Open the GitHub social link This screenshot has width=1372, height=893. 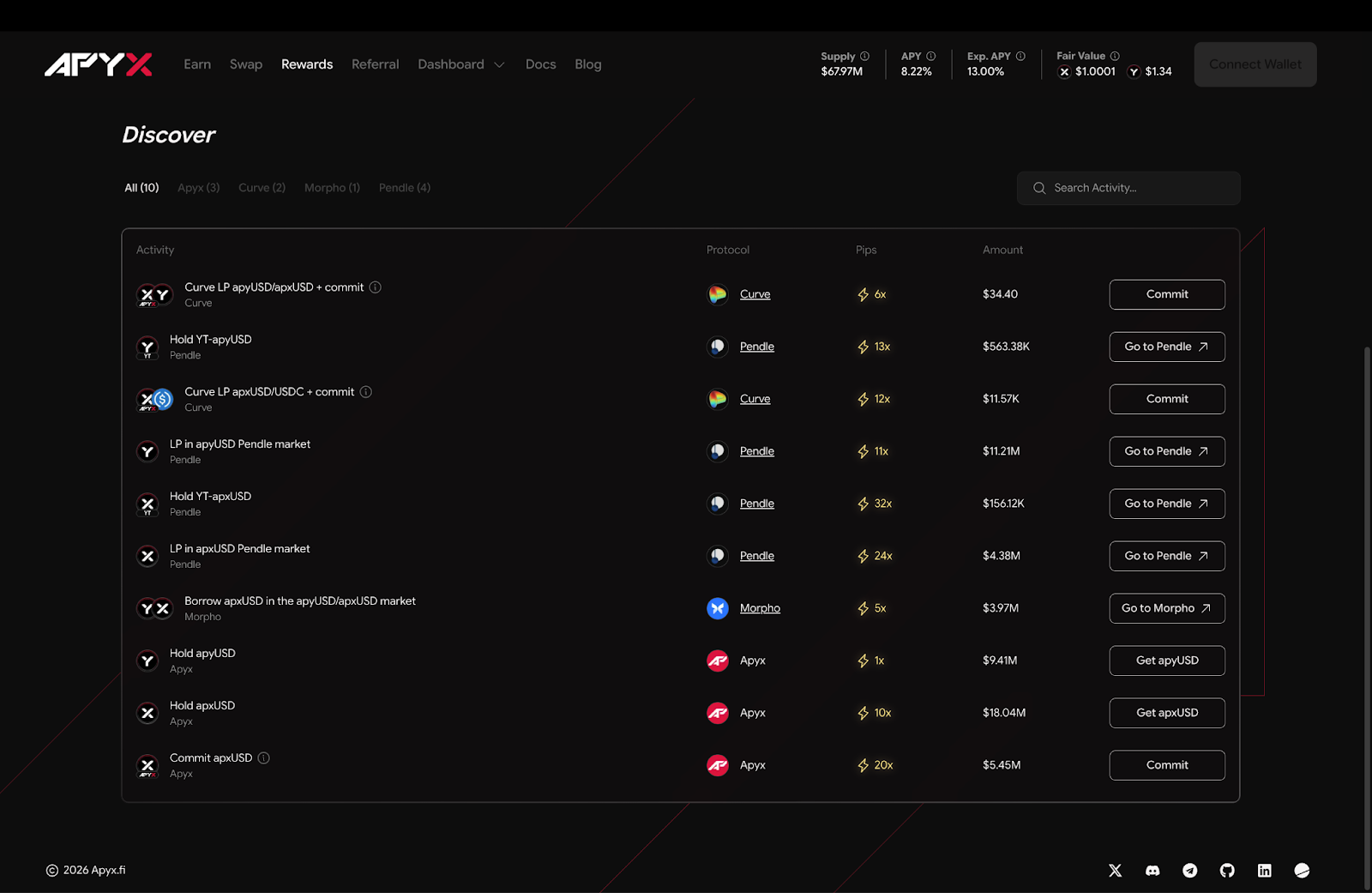[1227, 870]
